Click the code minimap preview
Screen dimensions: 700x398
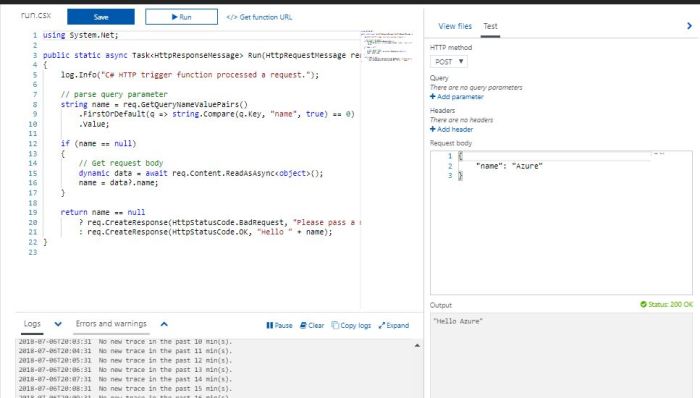pyautogui.click(x=387, y=46)
